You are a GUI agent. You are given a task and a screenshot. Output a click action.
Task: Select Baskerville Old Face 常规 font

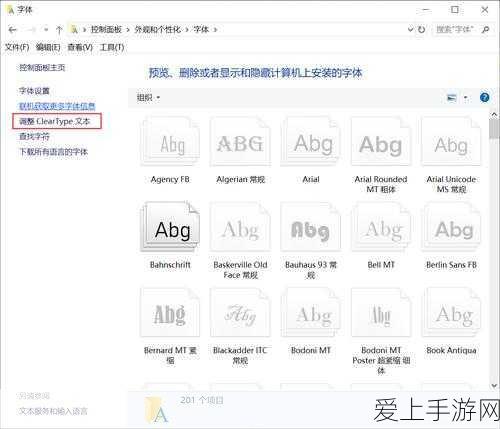click(240, 227)
